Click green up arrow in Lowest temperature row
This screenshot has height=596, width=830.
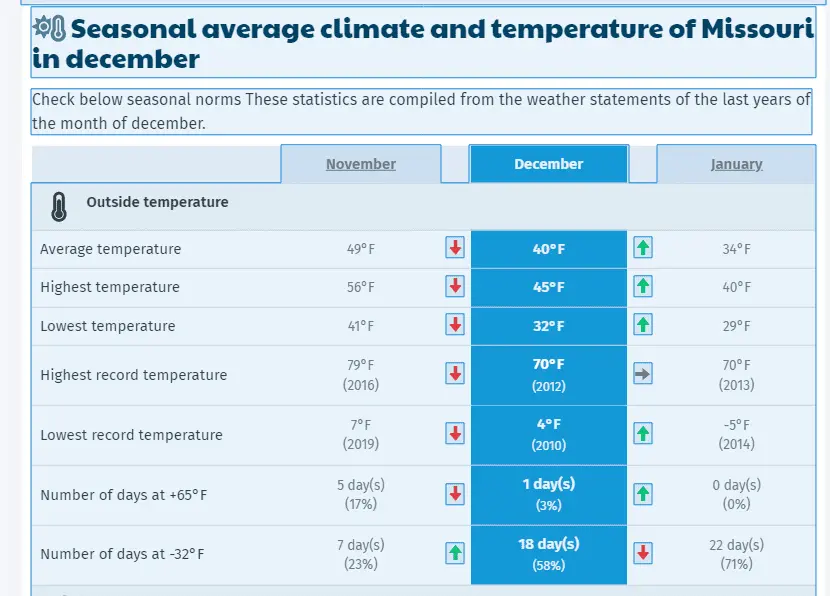[643, 325]
